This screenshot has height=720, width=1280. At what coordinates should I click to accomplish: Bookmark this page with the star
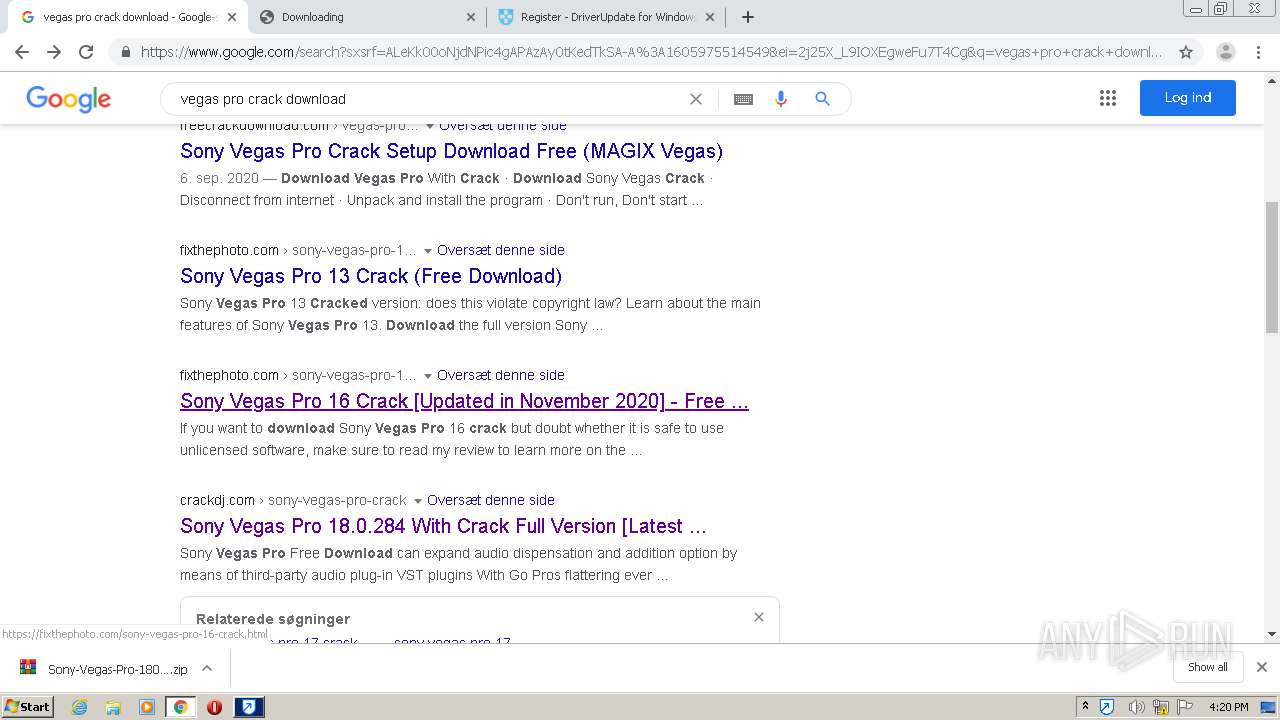tap(1186, 52)
